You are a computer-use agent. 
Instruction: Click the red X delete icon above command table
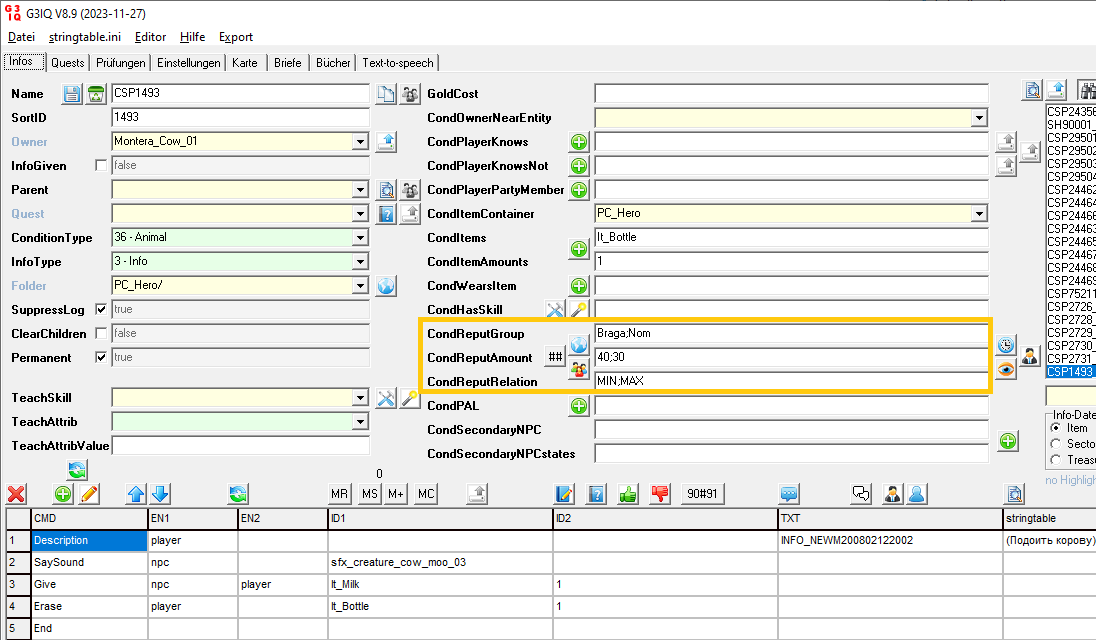click(16, 493)
